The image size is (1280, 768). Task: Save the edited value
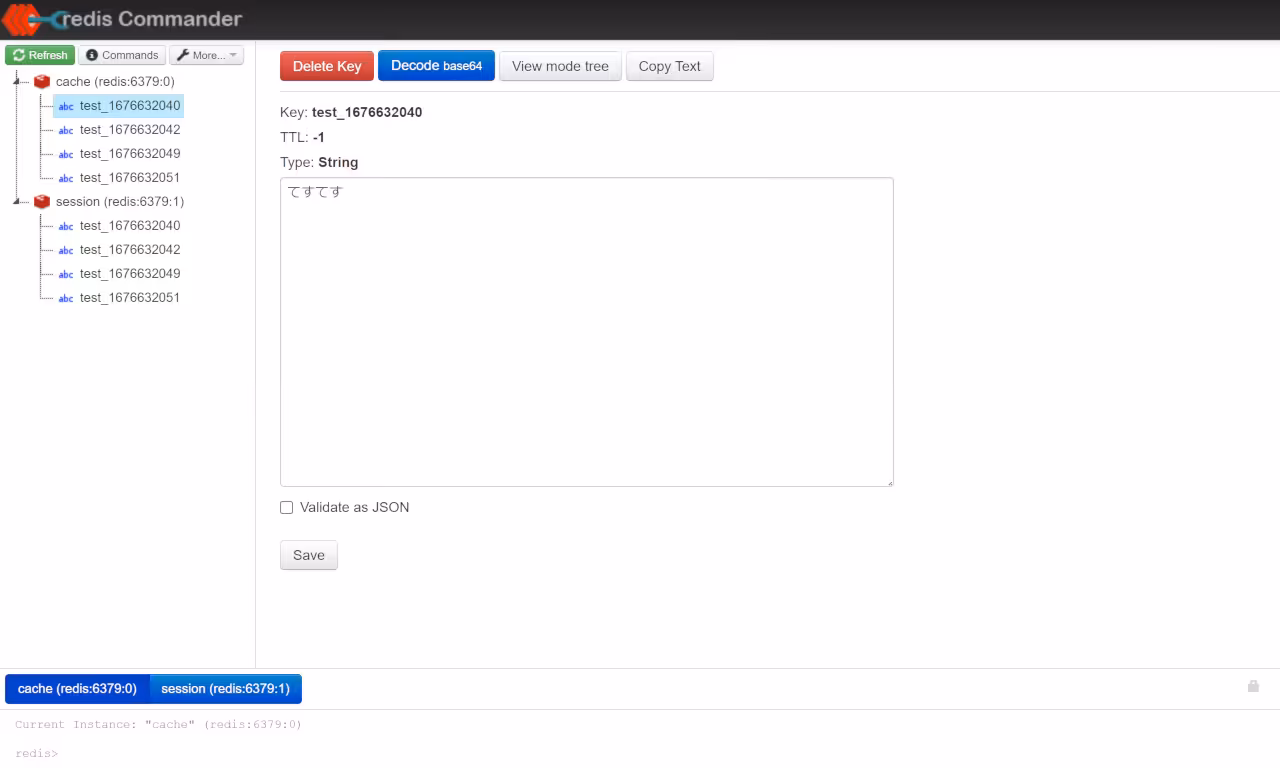pos(309,555)
